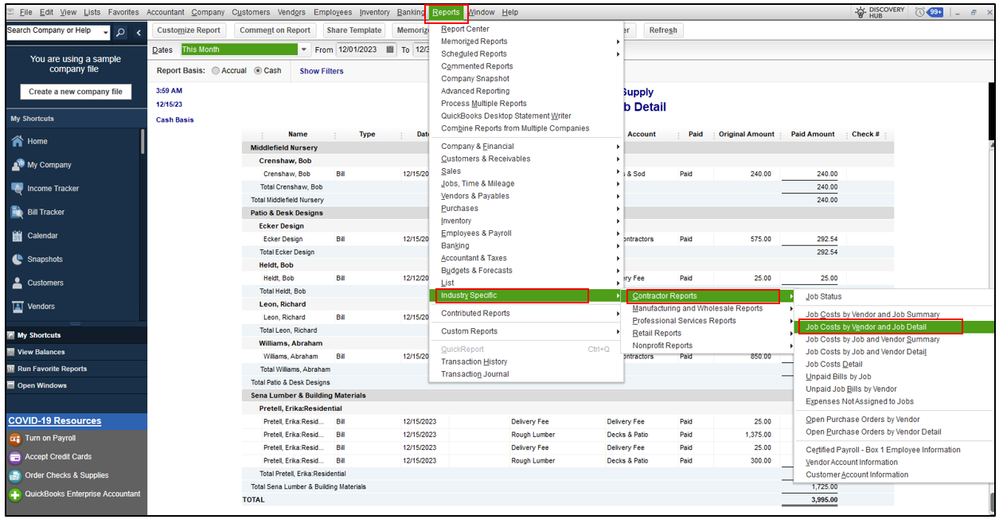Open Report Center menu entry
The height and width of the screenshot is (520, 999).
pyautogui.click(x=465, y=29)
